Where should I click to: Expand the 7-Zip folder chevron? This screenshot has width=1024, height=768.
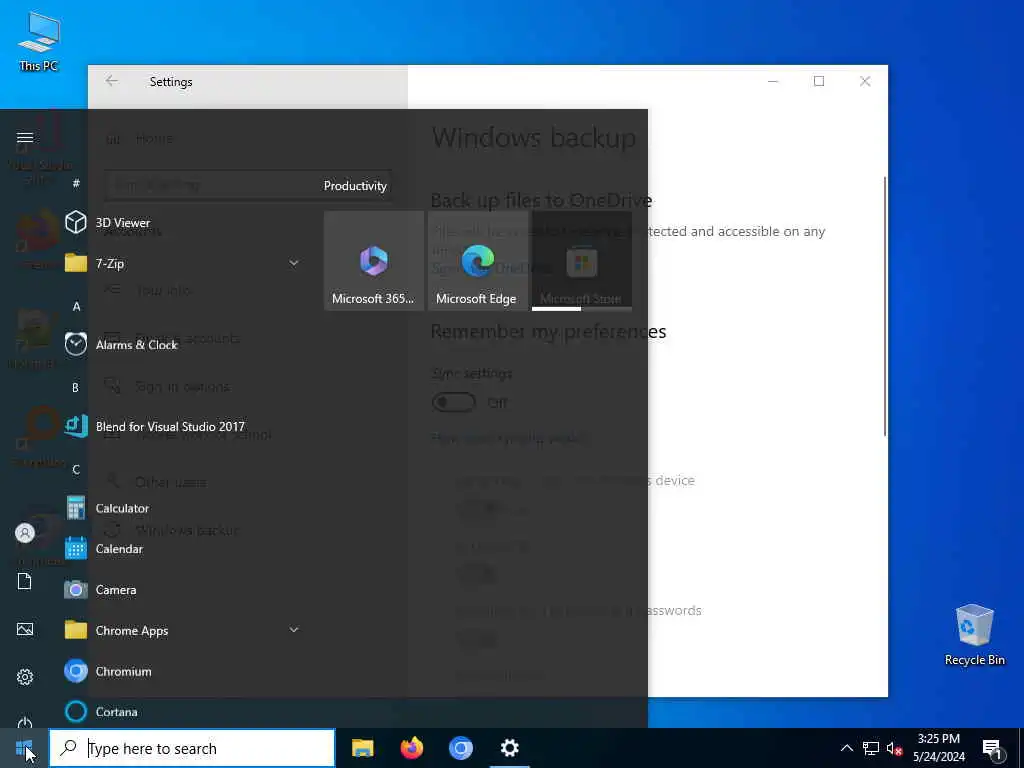point(294,263)
